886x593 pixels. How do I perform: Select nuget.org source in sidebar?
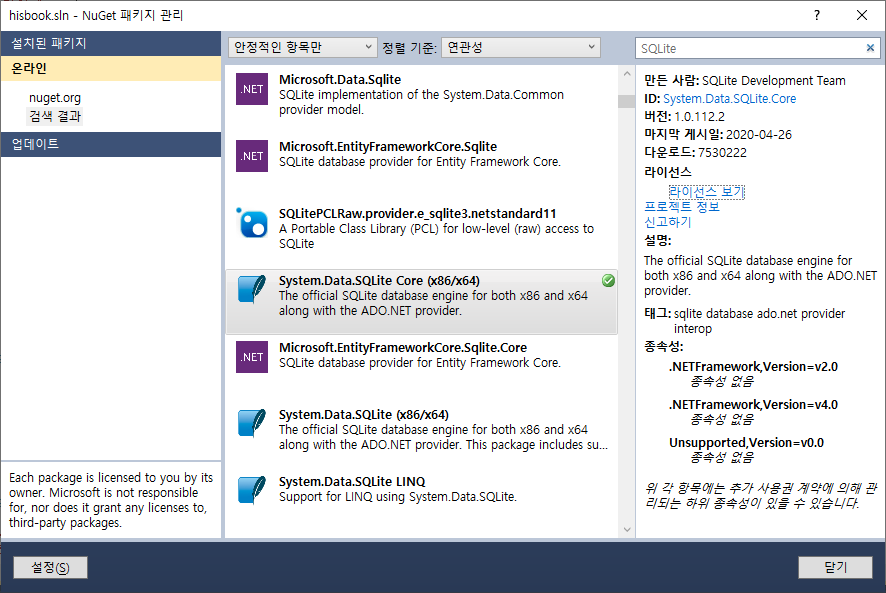click(55, 98)
